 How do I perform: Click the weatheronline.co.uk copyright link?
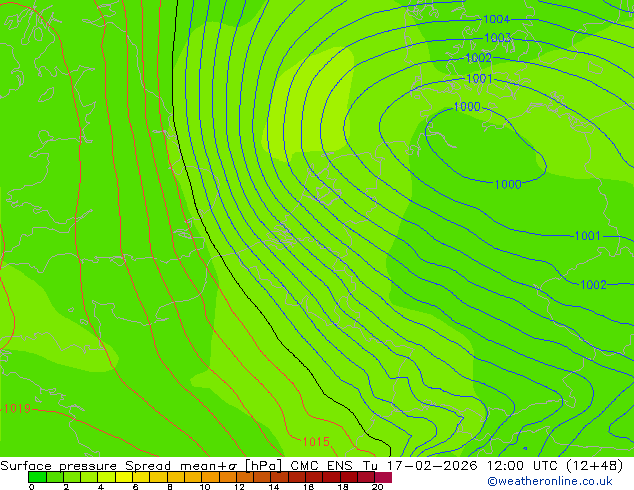point(550,481)
